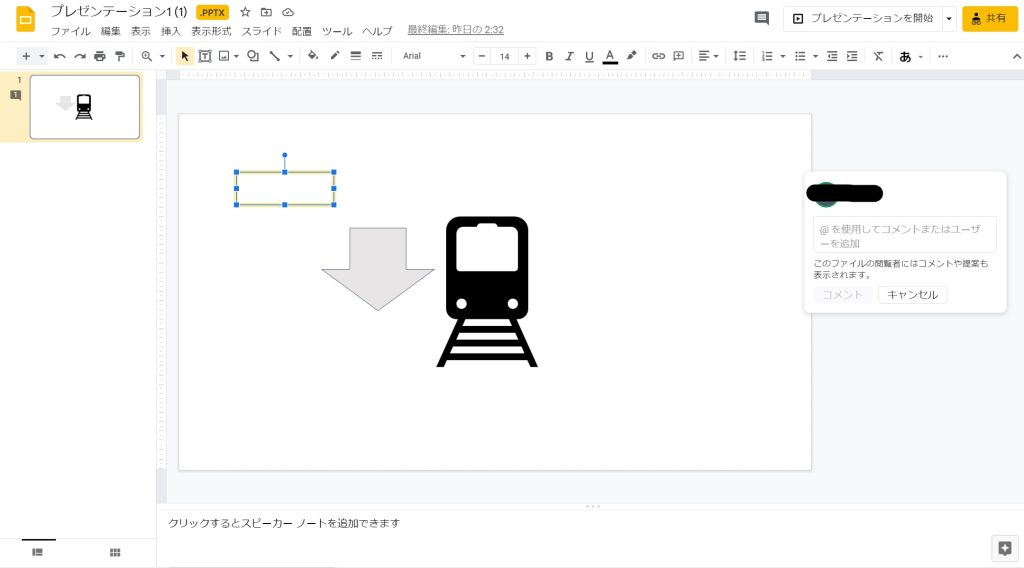Toggle underline formatting

click(589, 56)
